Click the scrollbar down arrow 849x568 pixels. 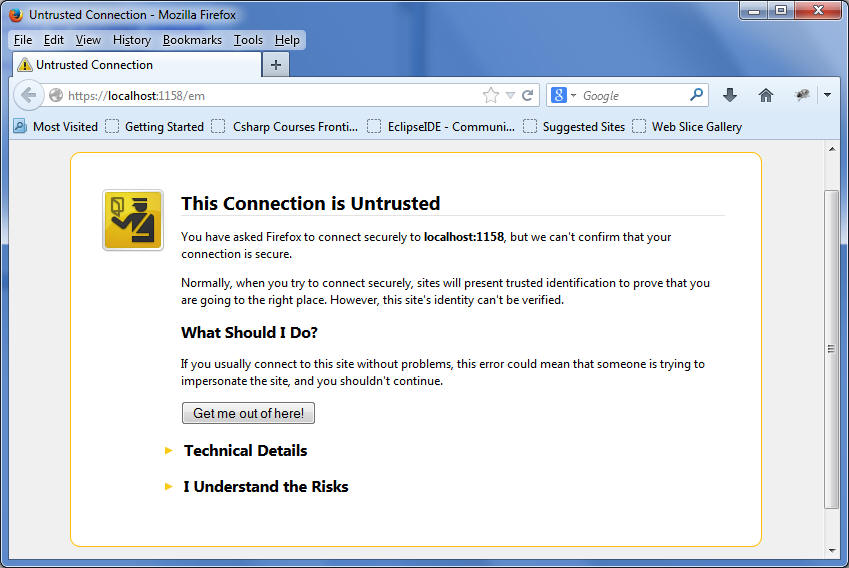pos(832,551)
